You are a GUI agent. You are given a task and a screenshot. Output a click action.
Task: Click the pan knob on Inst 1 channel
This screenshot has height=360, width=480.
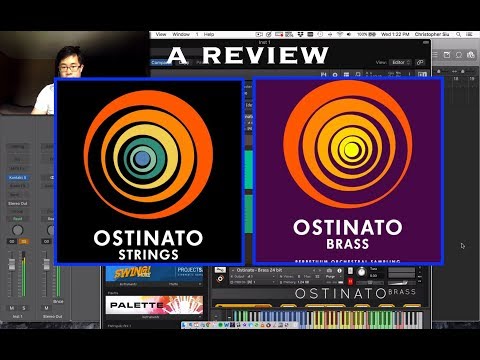click(x=17, y=230)
